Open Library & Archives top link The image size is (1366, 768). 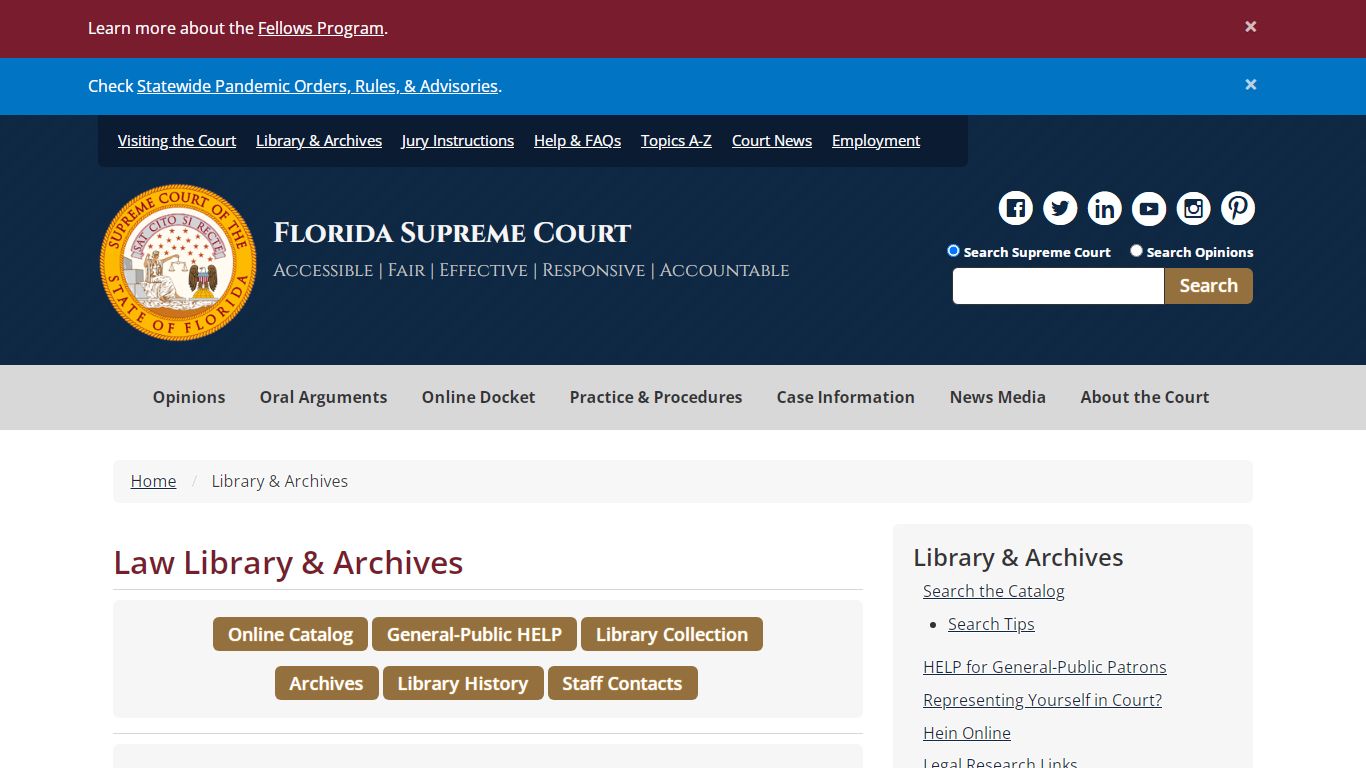click(319, 141)
